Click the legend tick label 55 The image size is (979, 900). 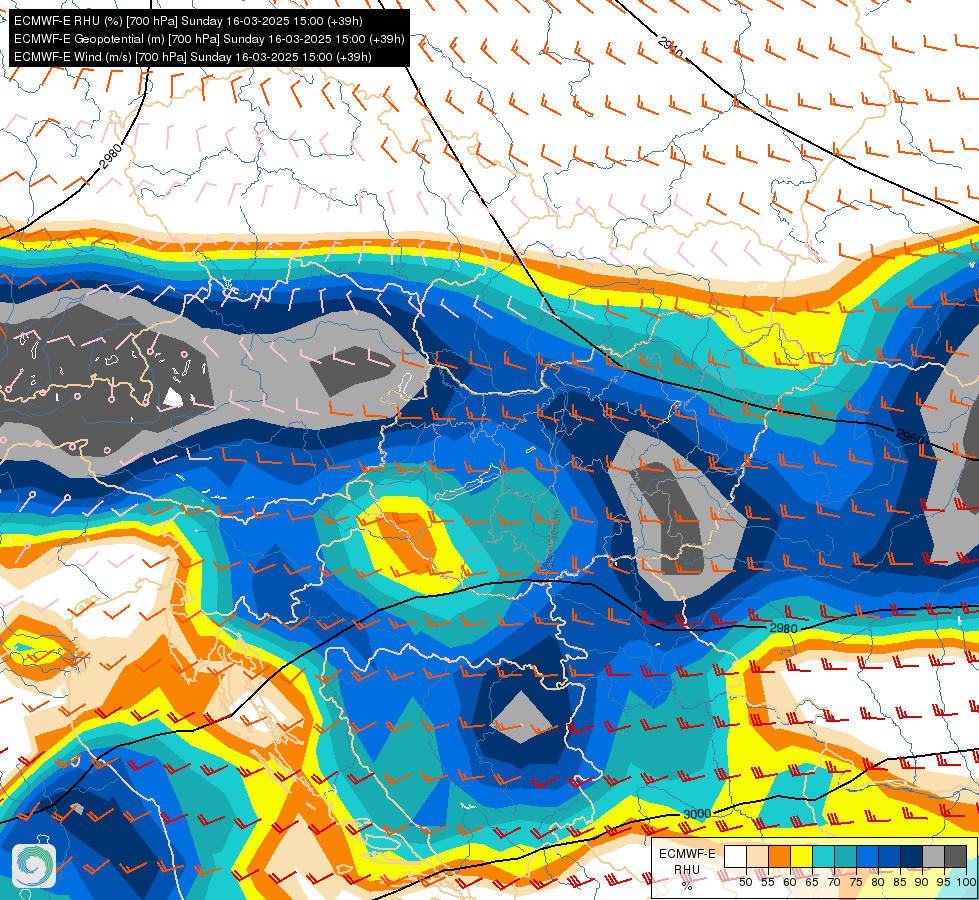[768, 882]
